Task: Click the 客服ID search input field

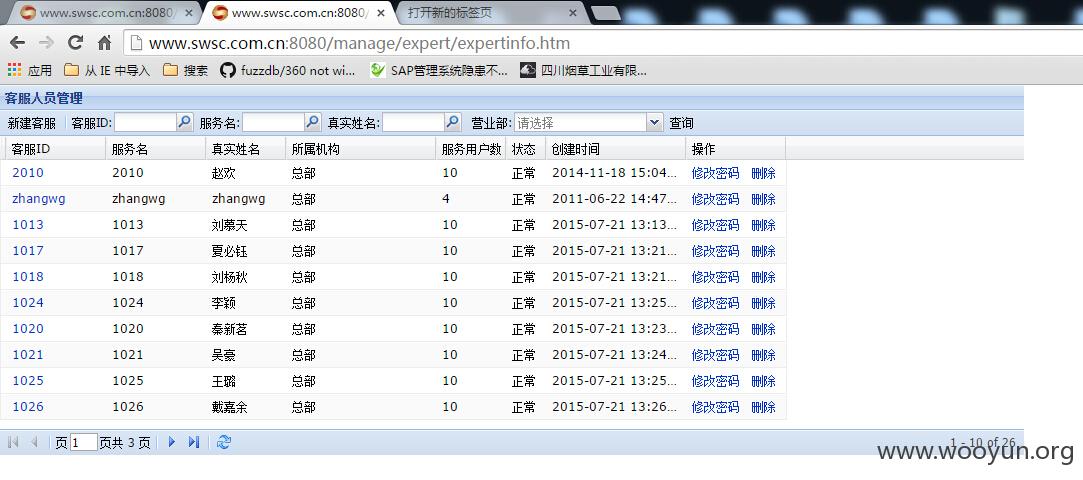Action: (145, 122)
